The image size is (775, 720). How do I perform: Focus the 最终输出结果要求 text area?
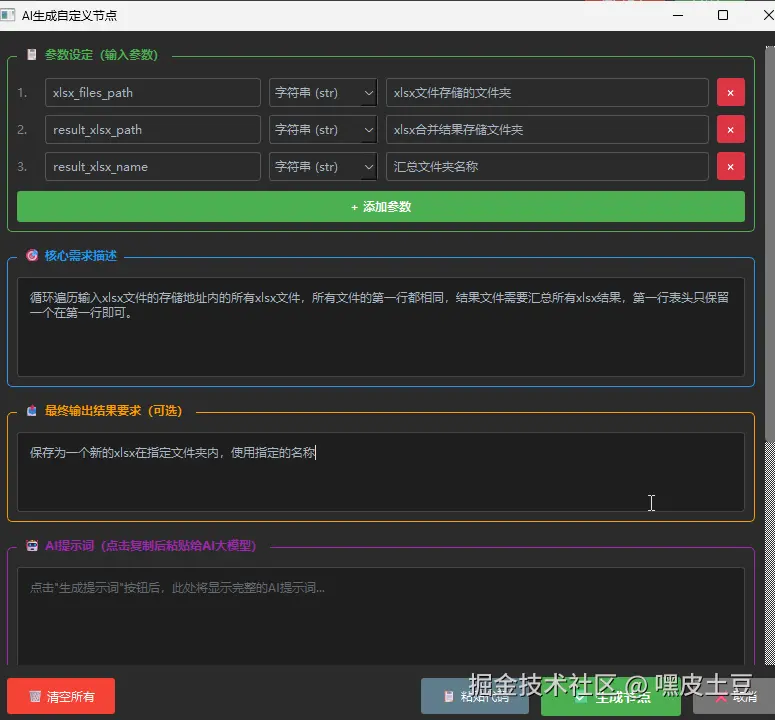[x=381, y=472]
